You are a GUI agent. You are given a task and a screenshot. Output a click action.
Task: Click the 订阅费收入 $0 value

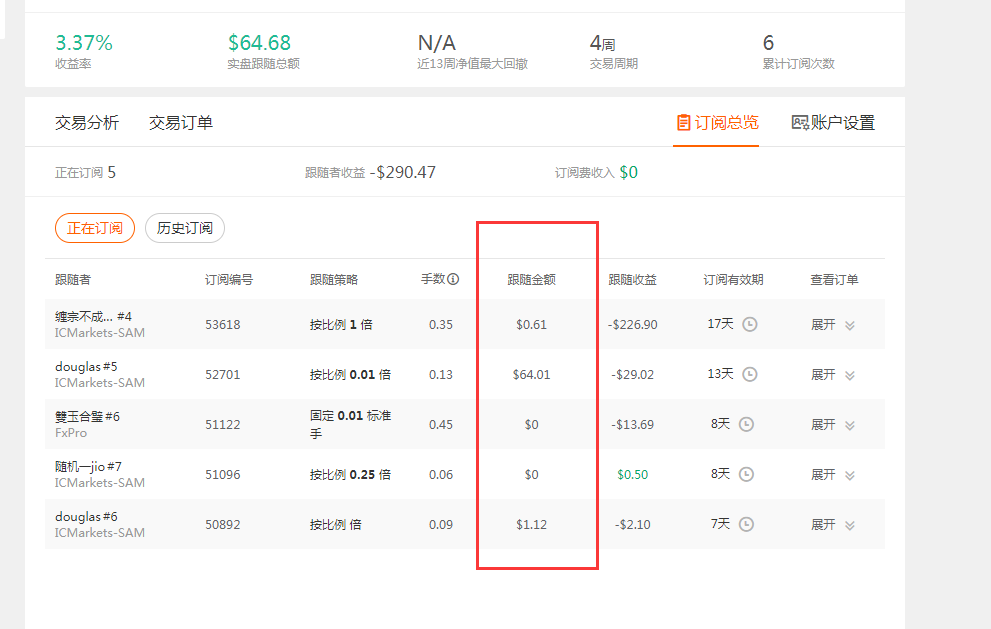[628, 173]
